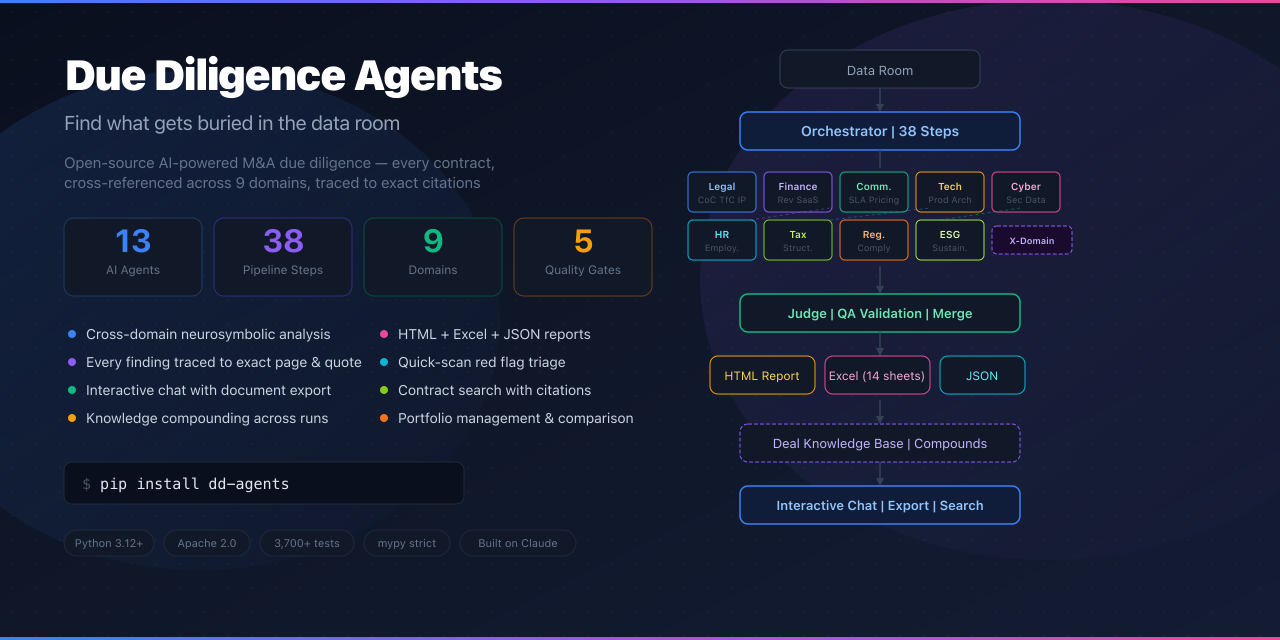Select the 5 Quality Gates stat card

pos(583,257)
